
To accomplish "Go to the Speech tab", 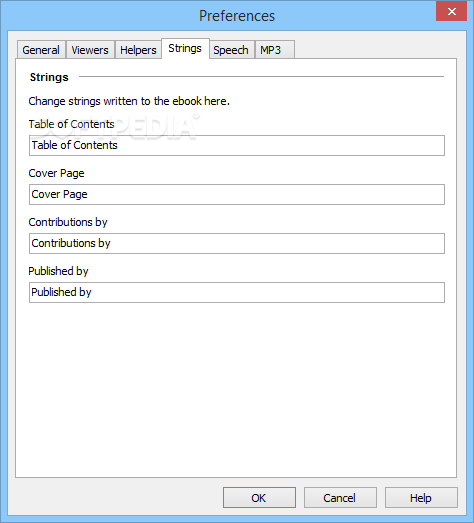I will pos(231,50).
